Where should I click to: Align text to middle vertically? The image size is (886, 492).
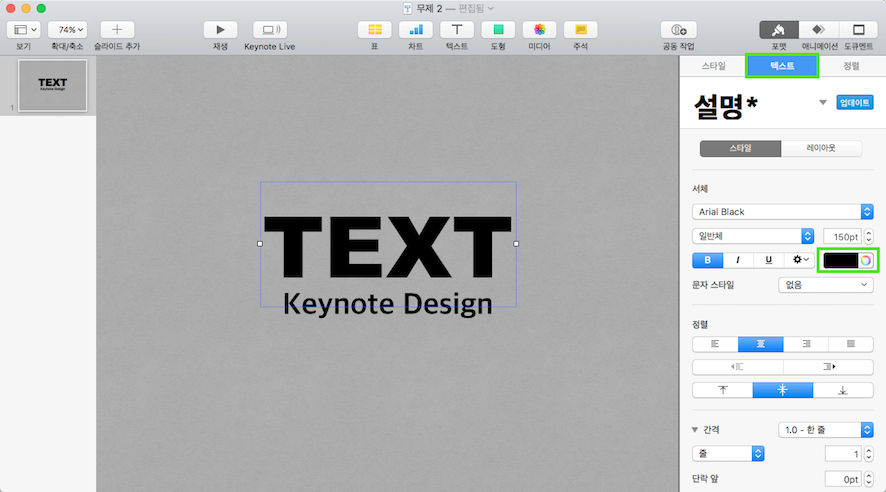tap(783, 390)
